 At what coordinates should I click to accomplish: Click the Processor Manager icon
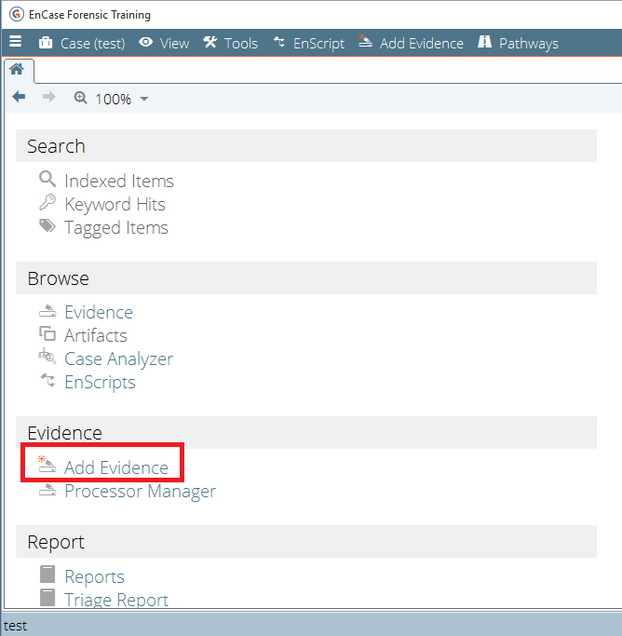tap(47, 491)
